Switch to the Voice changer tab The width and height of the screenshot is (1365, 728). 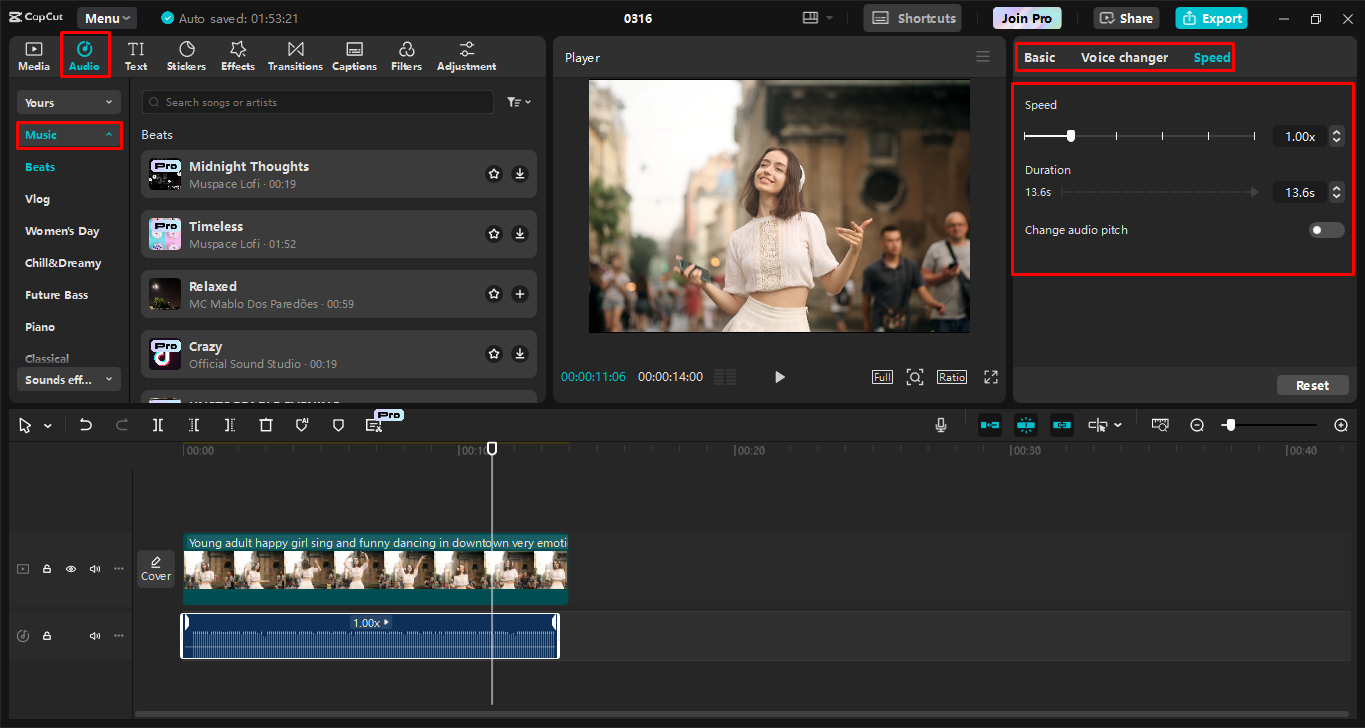1124,58
